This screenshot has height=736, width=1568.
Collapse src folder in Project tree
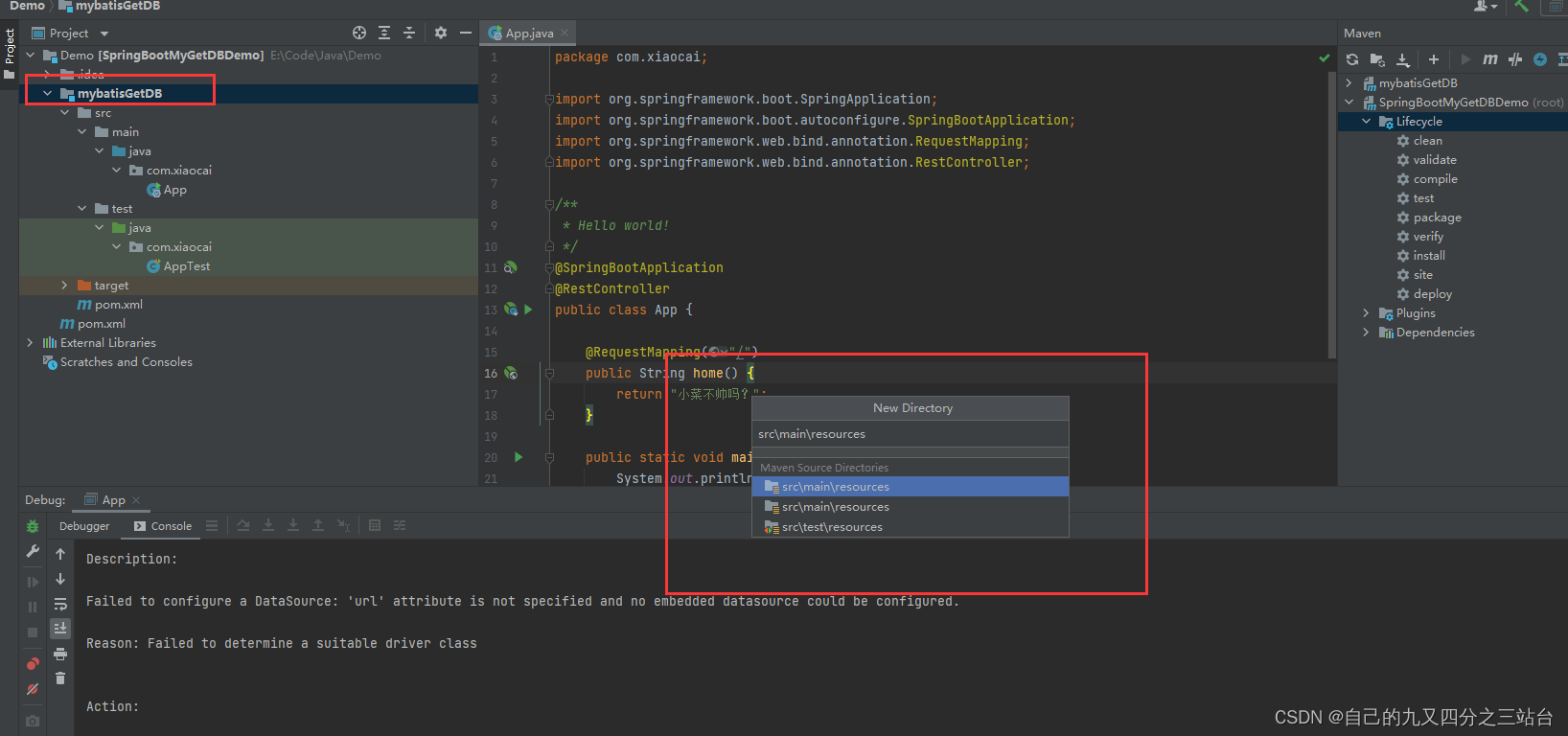click(64, 112)
